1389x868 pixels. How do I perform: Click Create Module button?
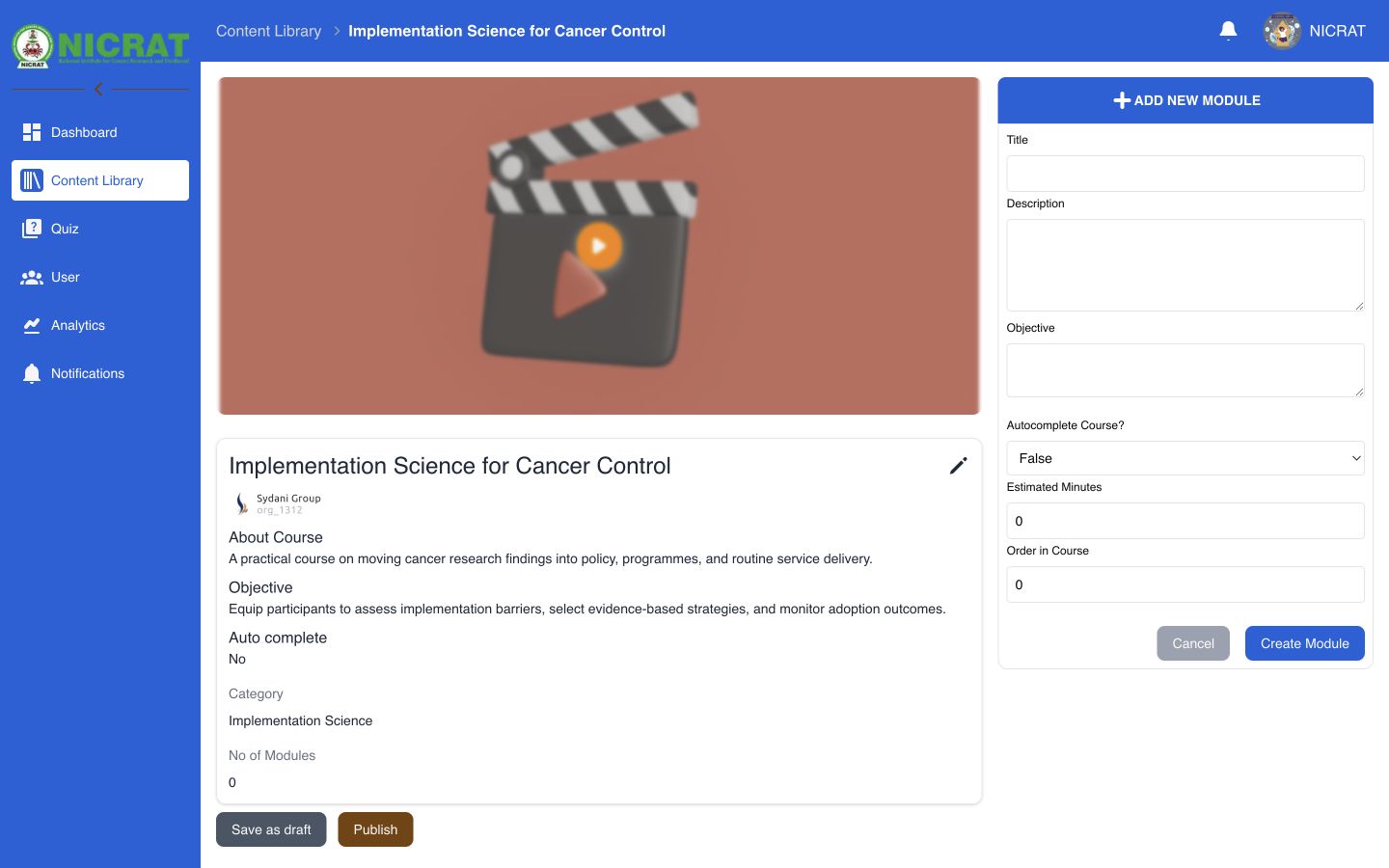[1304, 643]
